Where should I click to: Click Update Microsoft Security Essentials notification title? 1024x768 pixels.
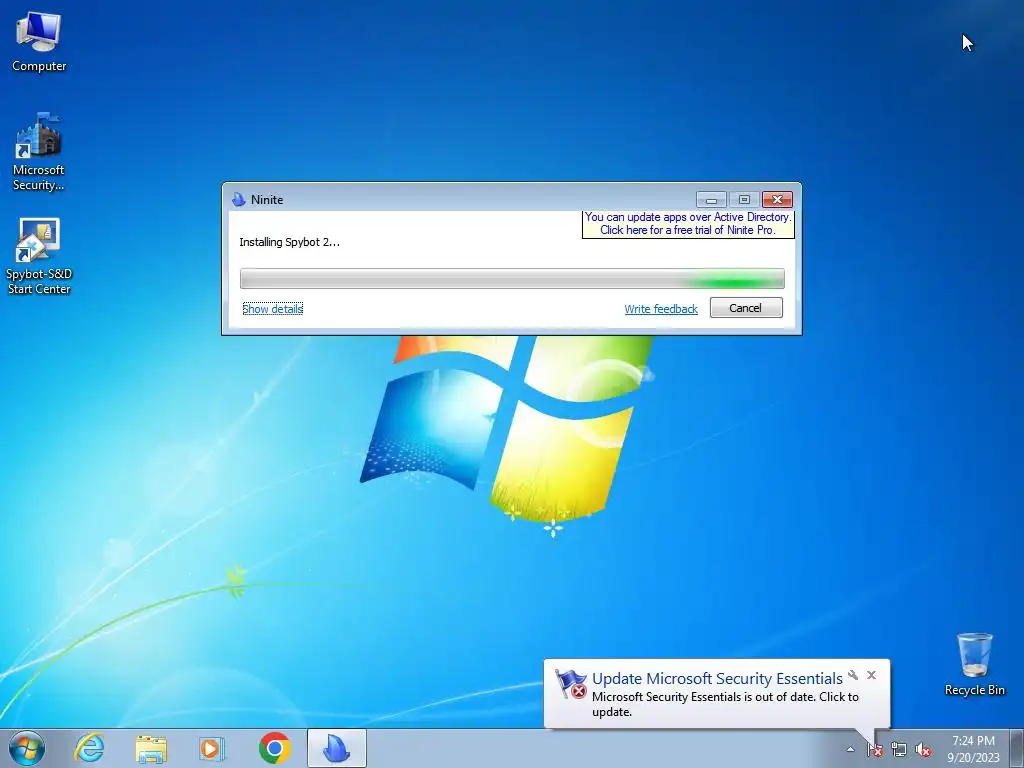point(717,679)
